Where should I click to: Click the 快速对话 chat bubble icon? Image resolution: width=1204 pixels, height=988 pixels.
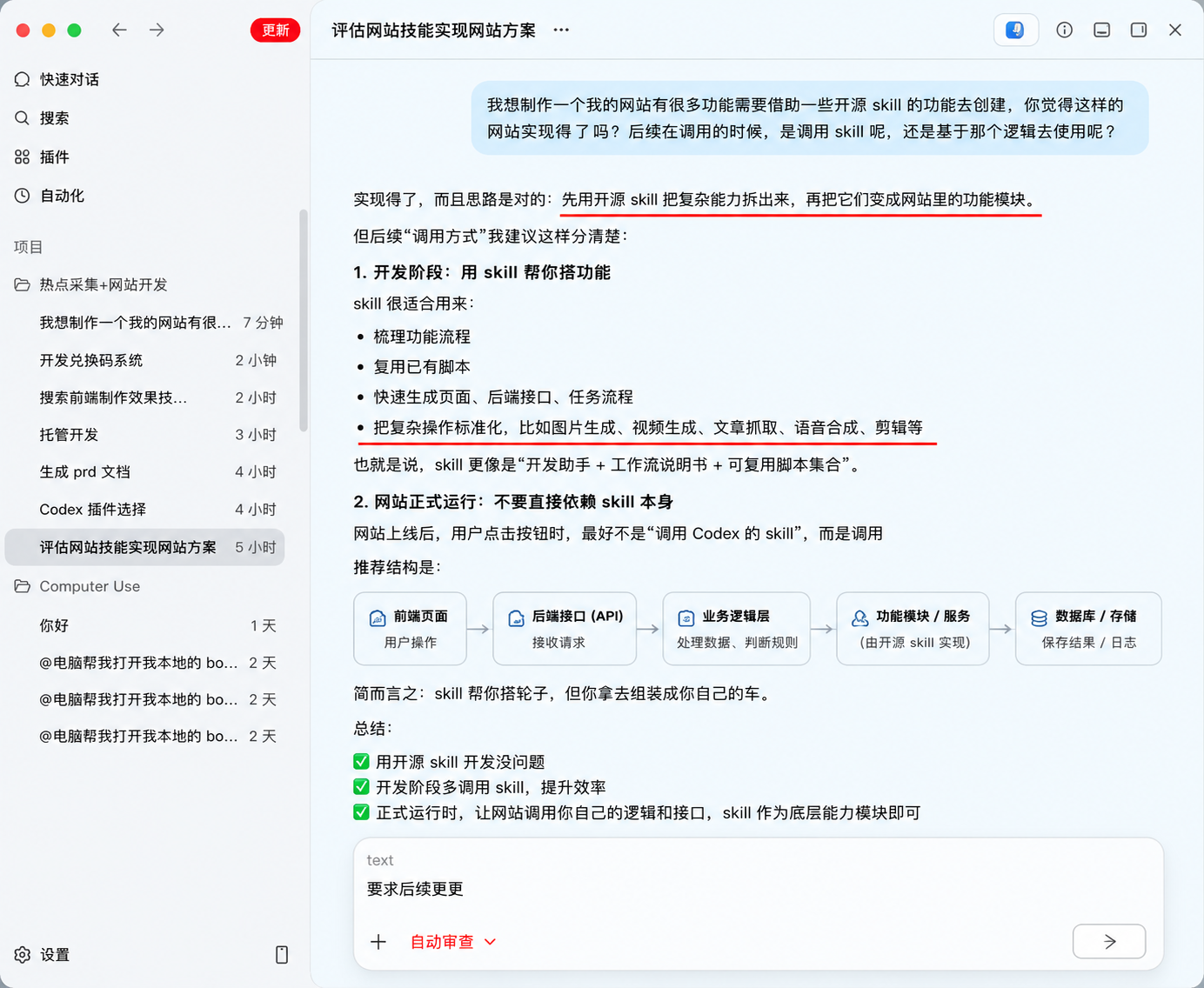(23, 79)
